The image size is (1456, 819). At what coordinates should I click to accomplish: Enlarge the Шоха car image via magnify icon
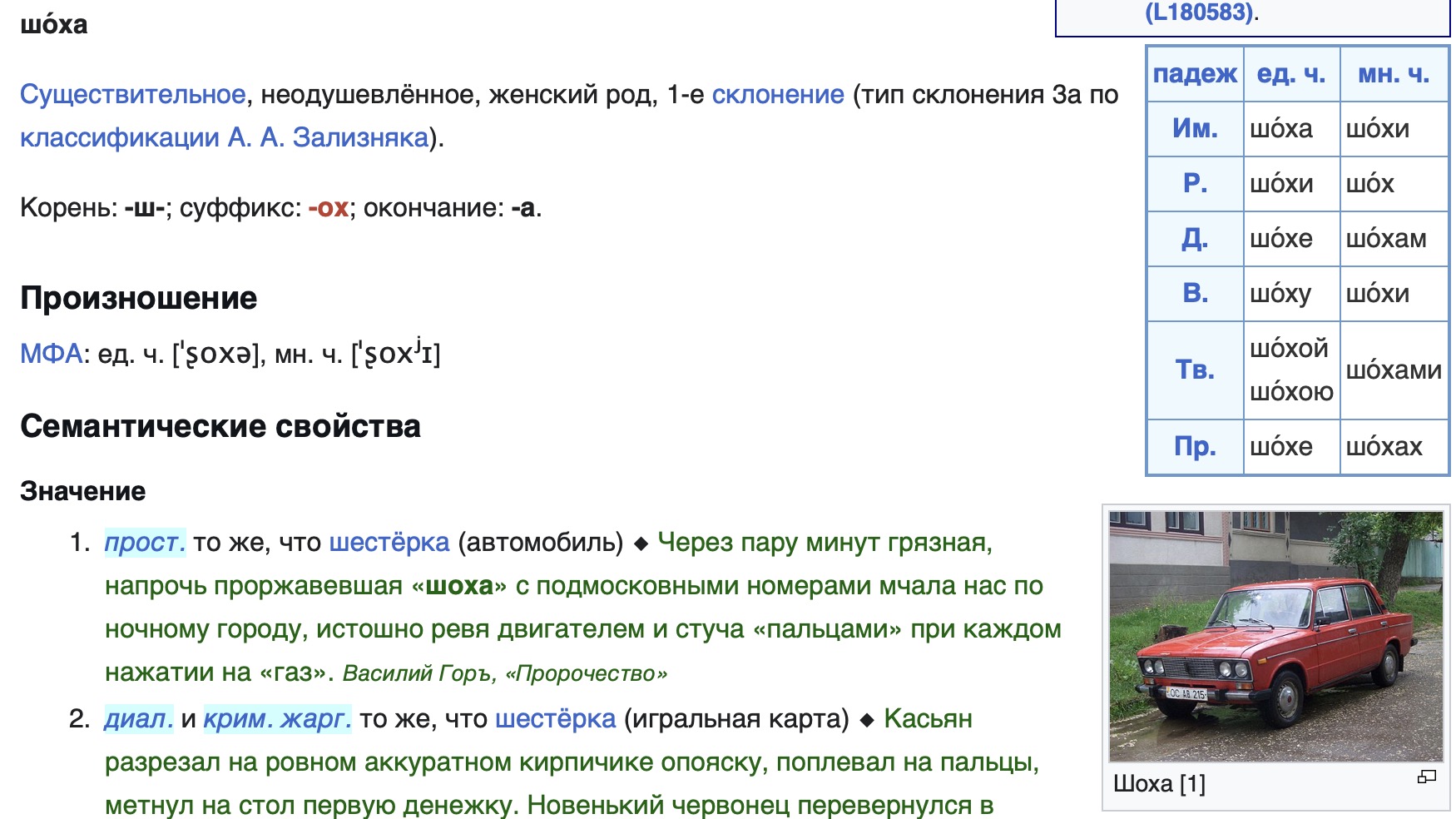1426,777
